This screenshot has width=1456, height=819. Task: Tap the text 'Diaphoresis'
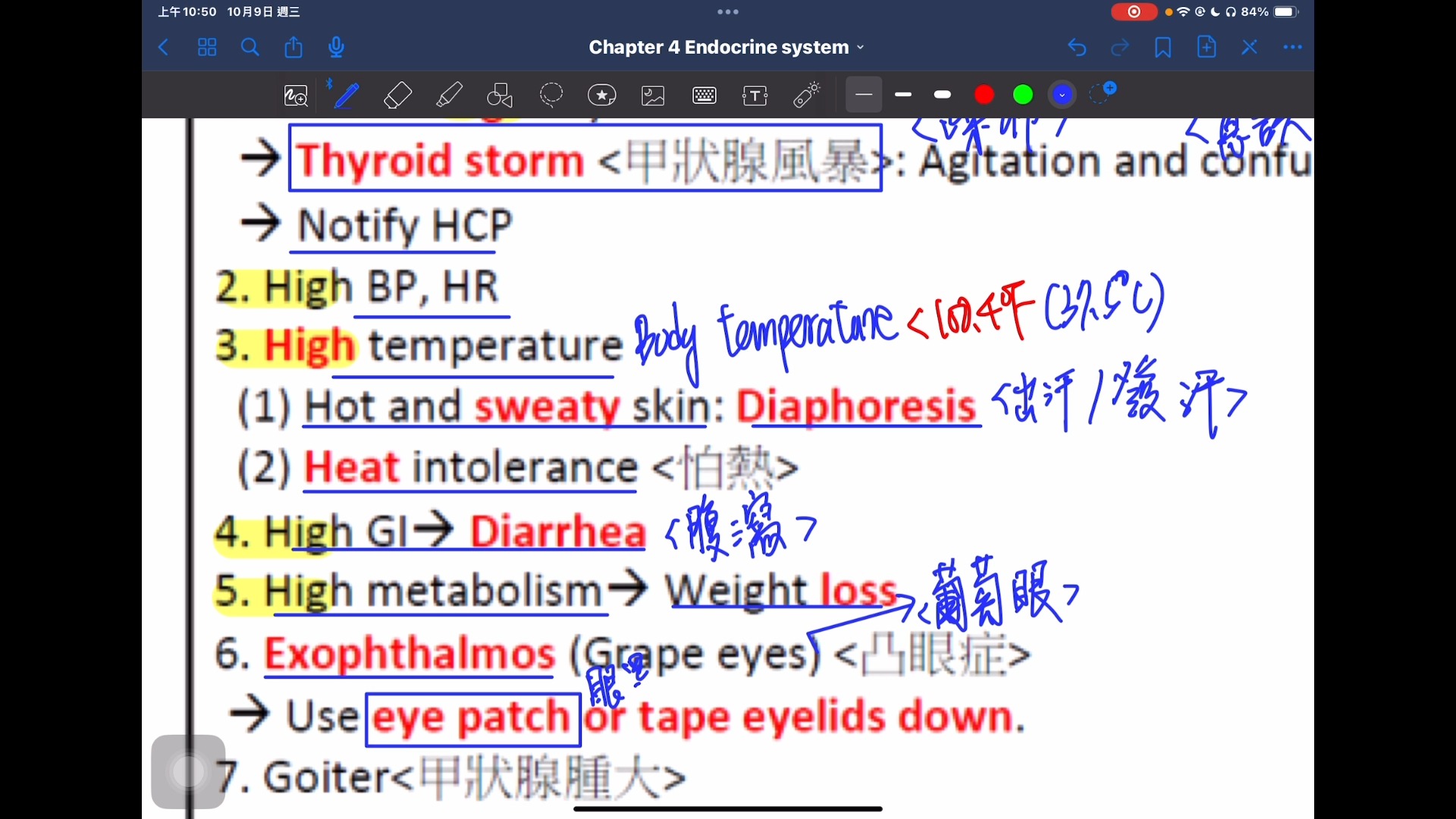pyautogui.click(x=856, y=406)
